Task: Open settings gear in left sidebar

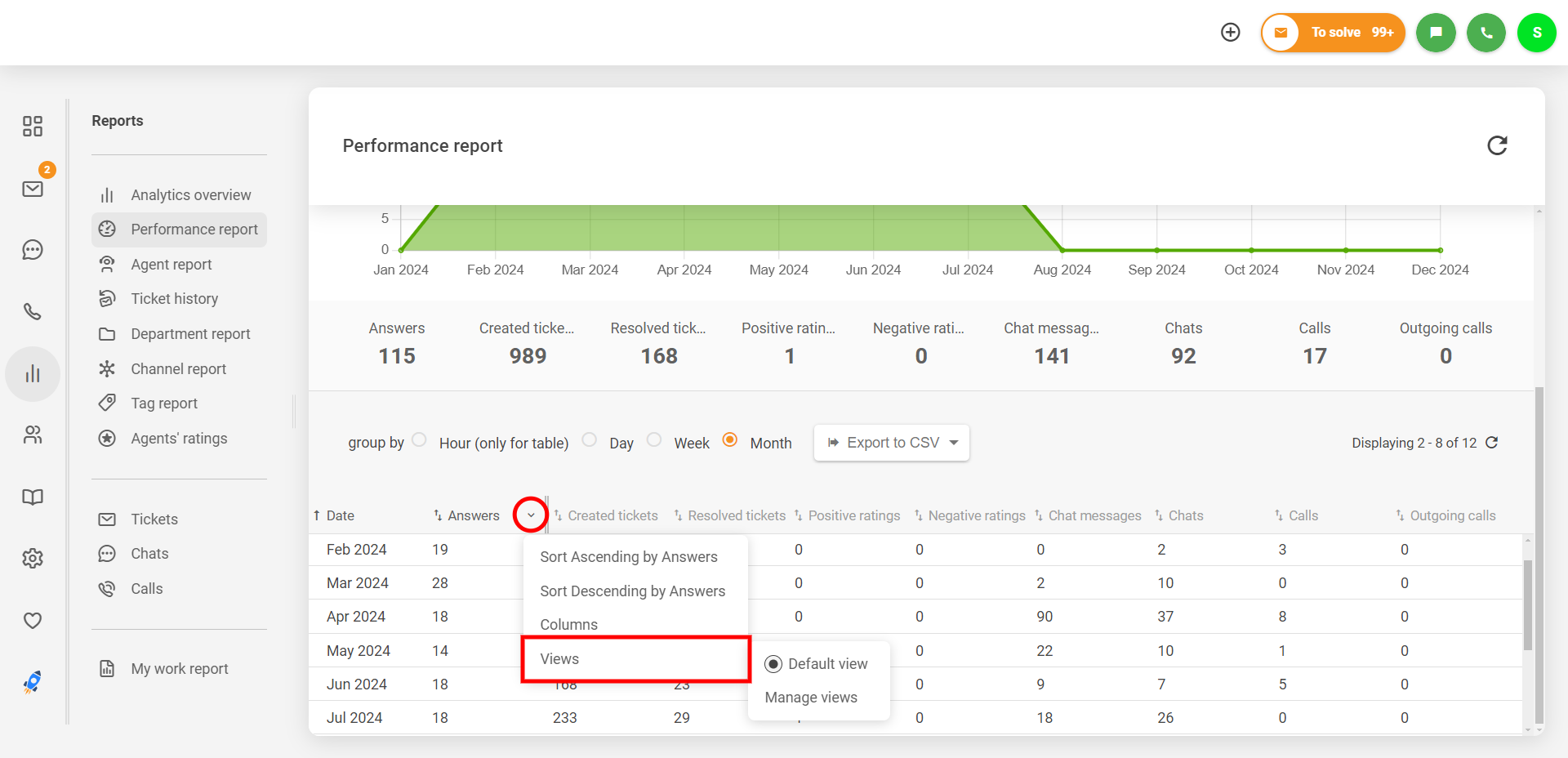Action: click(33, 559)
